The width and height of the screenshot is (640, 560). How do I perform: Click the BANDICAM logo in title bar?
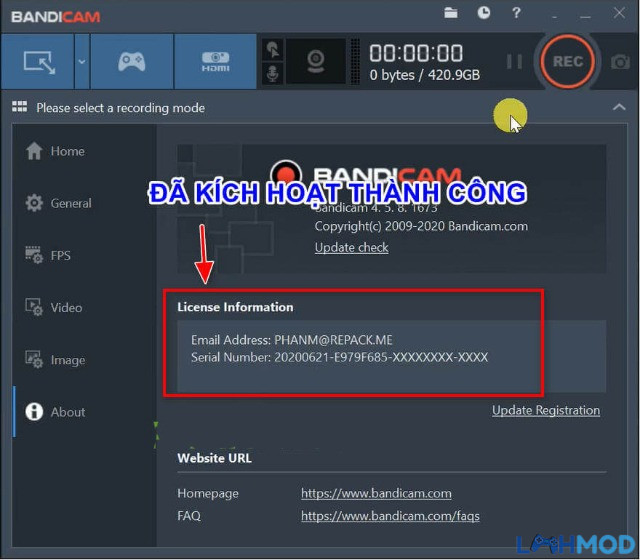pos(56,17)
